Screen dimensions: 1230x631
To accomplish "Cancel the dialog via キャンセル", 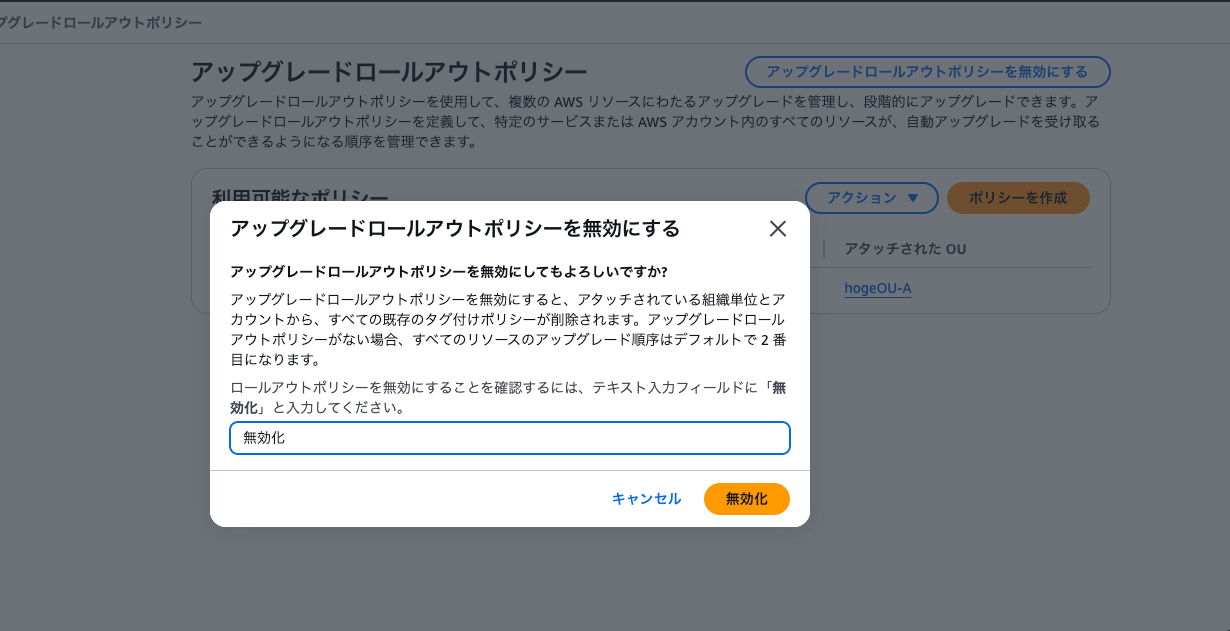I will pos(647,498).
